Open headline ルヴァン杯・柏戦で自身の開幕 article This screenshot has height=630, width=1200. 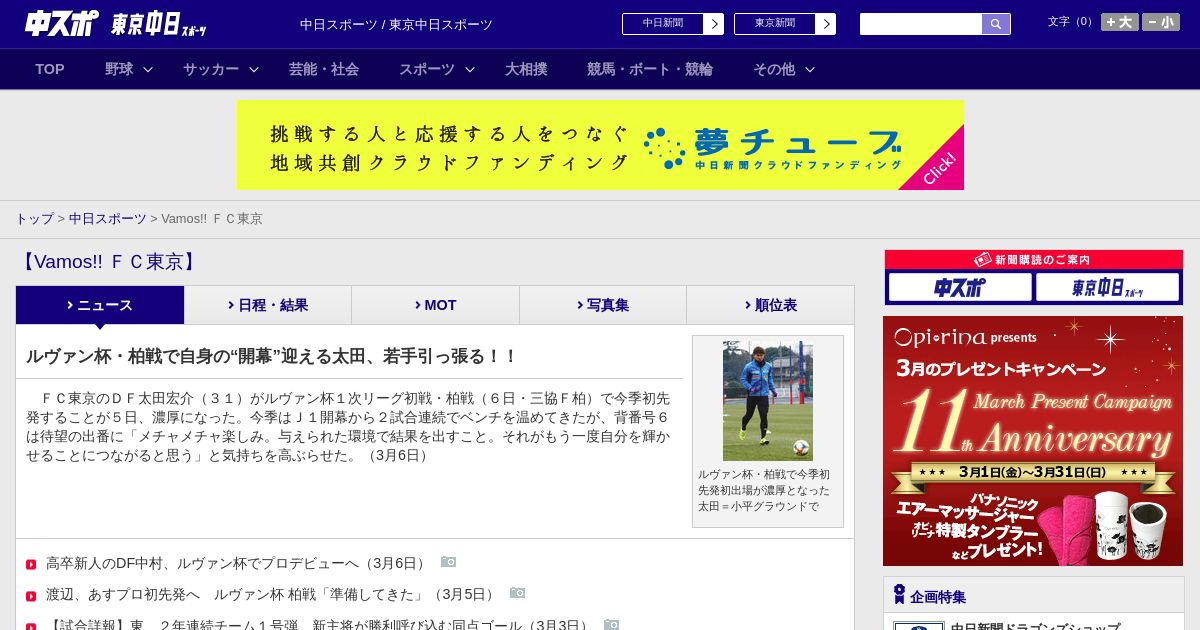point(272,356)
